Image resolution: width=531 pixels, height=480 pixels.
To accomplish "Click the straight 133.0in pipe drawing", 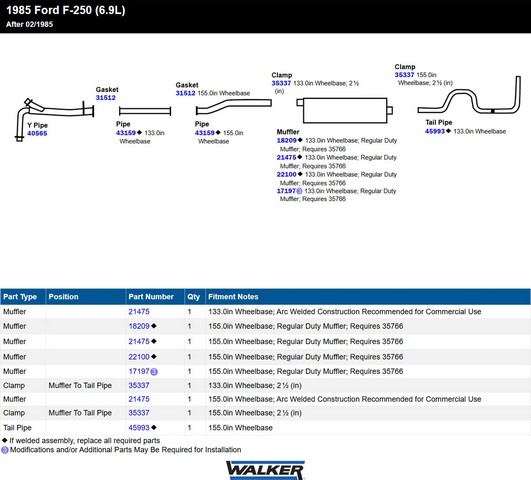I will coord(145,111).
